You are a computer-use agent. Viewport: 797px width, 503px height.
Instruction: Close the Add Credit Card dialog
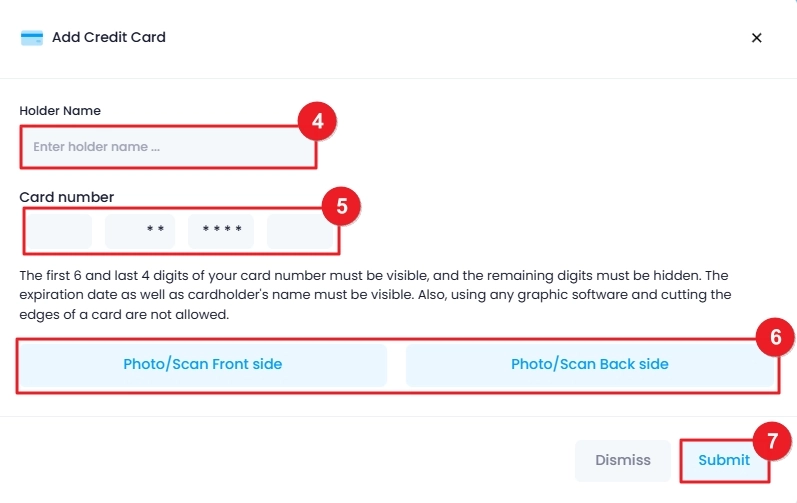click(x=756, y=38)
